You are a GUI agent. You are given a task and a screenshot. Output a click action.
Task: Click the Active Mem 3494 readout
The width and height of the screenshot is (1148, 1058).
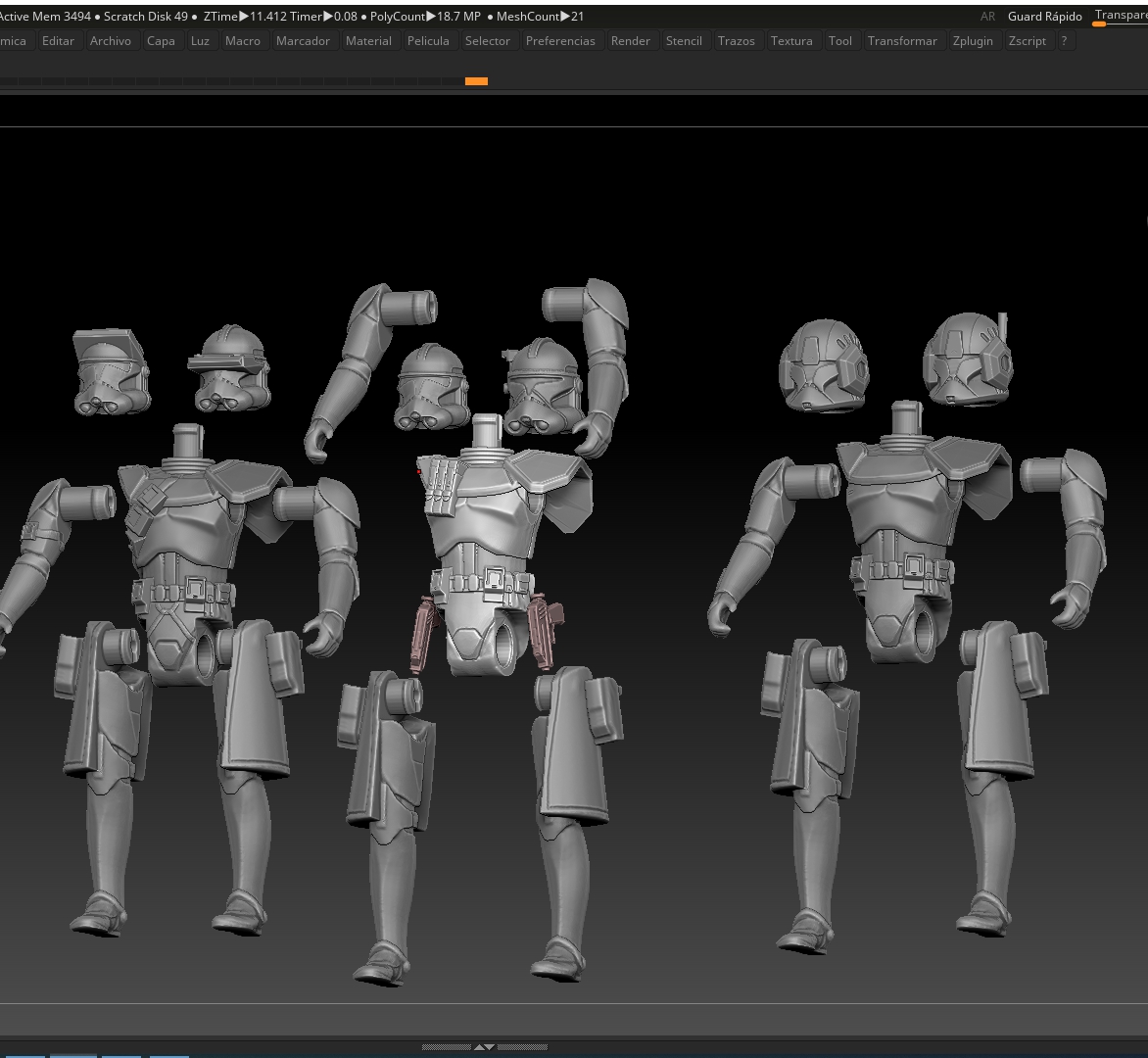45,16
